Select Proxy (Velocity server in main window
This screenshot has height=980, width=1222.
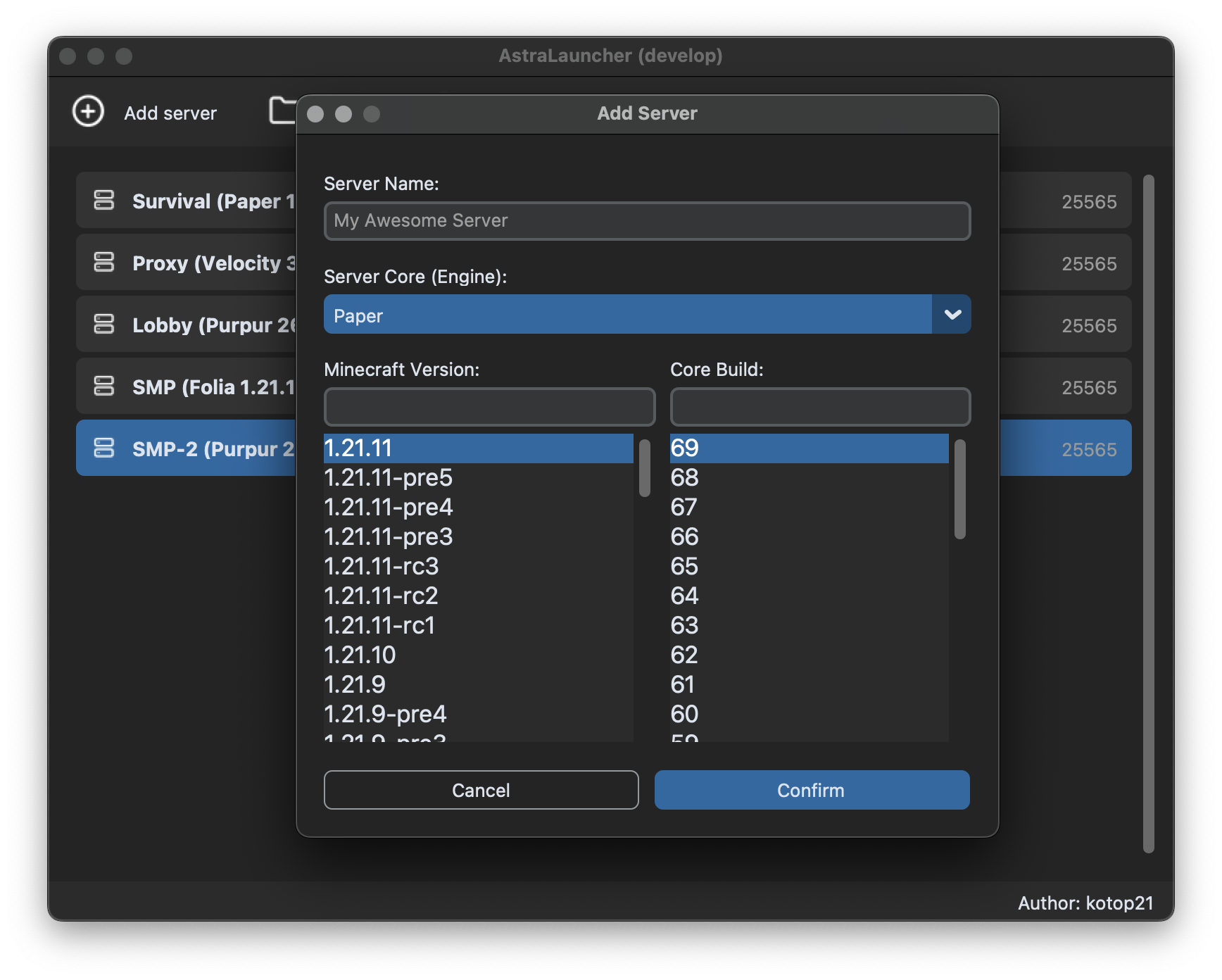[187, 263]
